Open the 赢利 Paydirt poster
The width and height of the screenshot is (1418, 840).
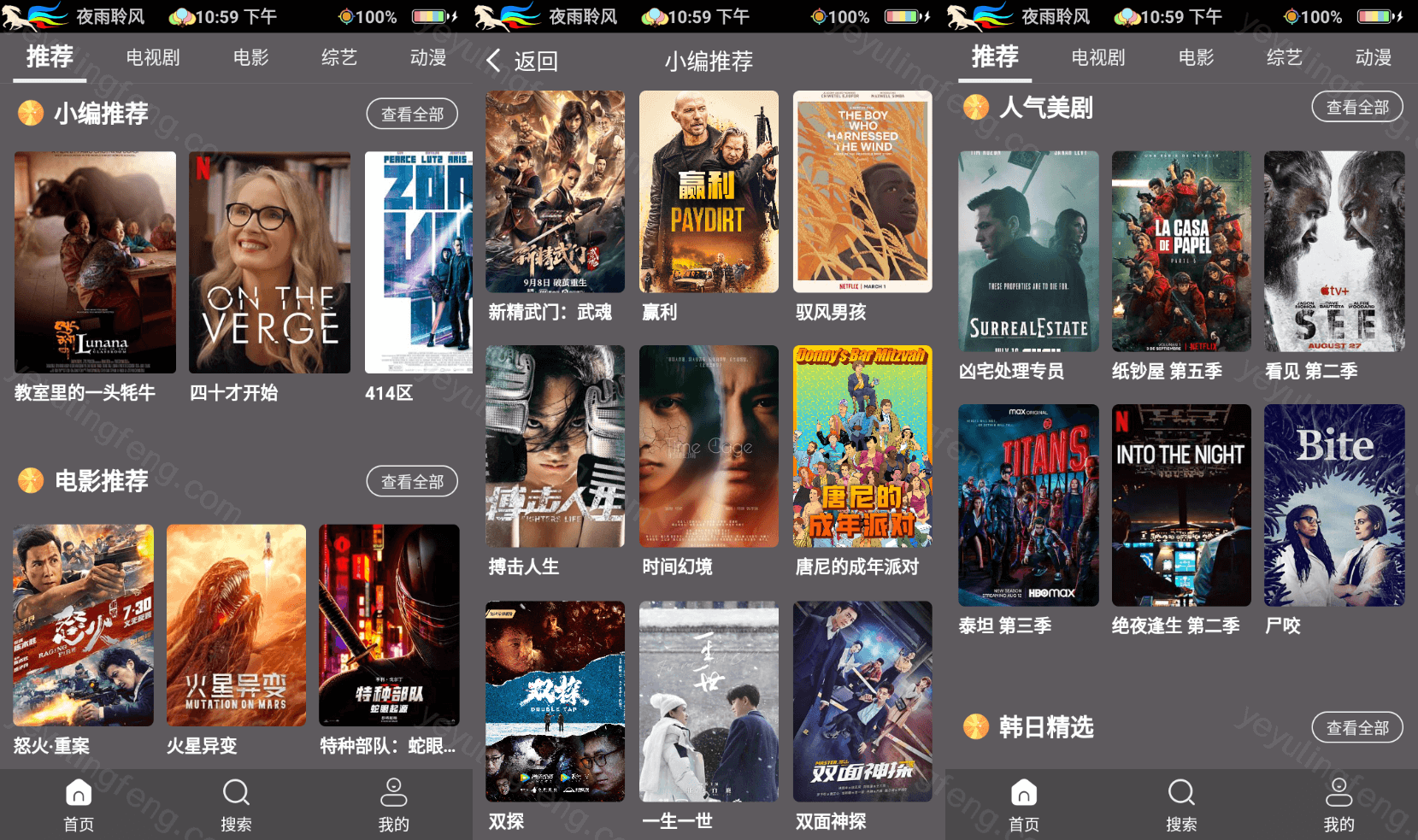[x=709, y=191]
